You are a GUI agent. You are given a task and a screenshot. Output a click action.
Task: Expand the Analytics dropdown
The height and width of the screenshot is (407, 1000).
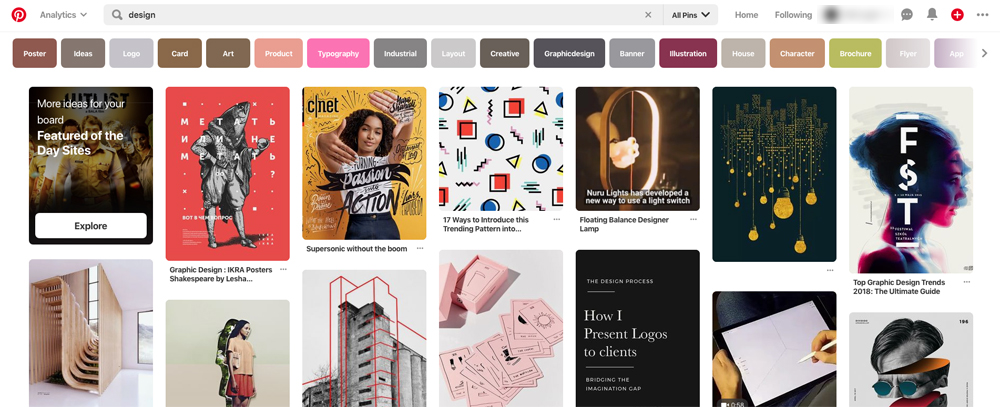[62, 15]
